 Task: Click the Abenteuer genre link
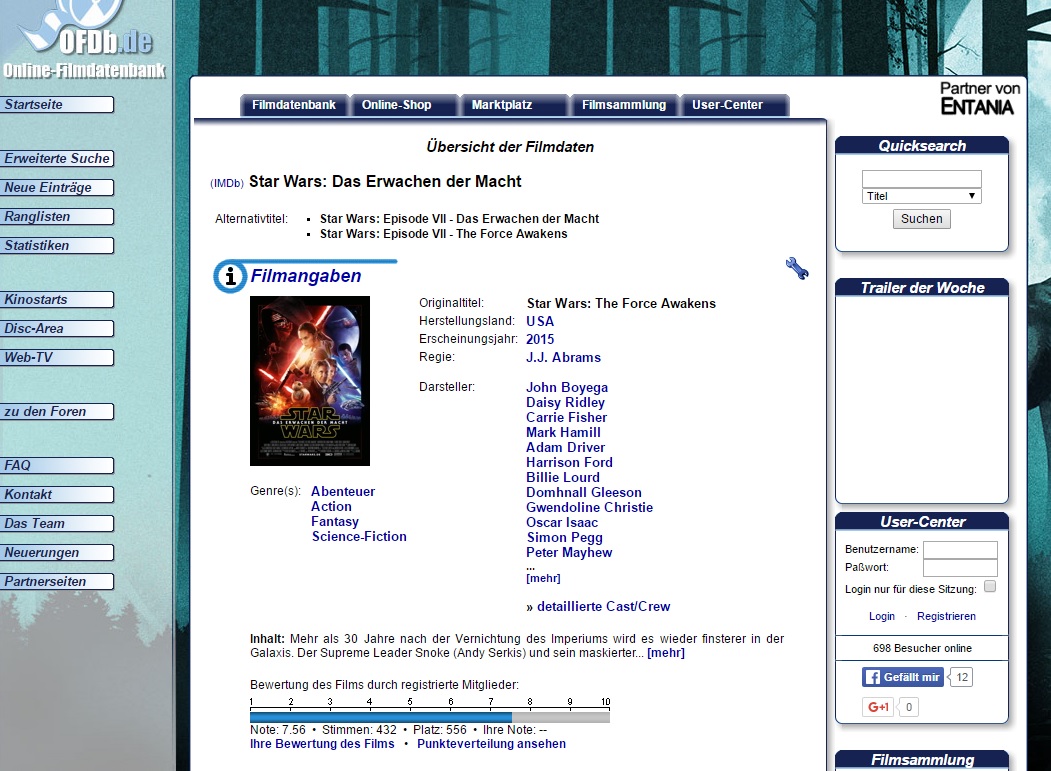[343, 491]
